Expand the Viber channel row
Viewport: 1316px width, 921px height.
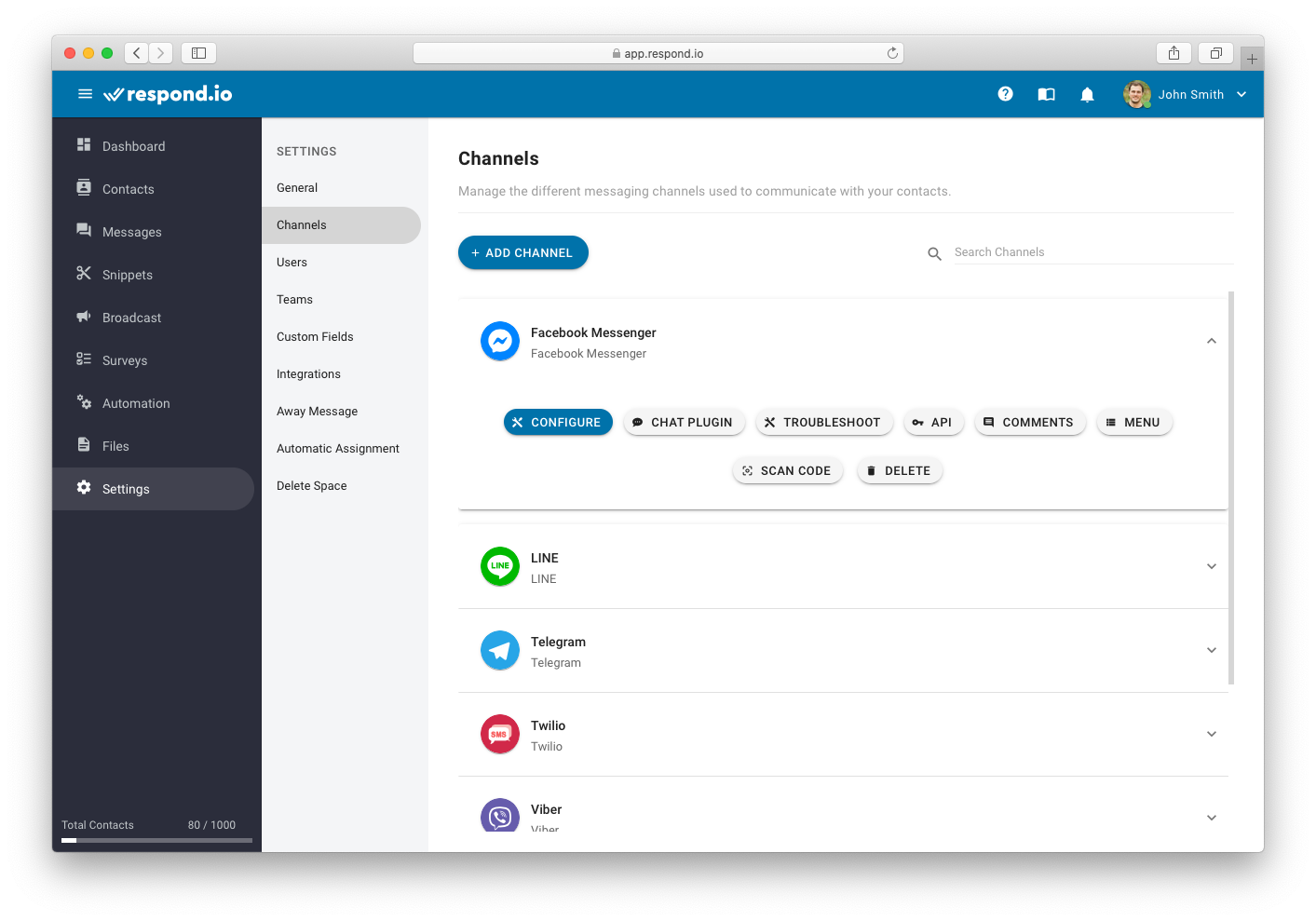[1212, 818]
